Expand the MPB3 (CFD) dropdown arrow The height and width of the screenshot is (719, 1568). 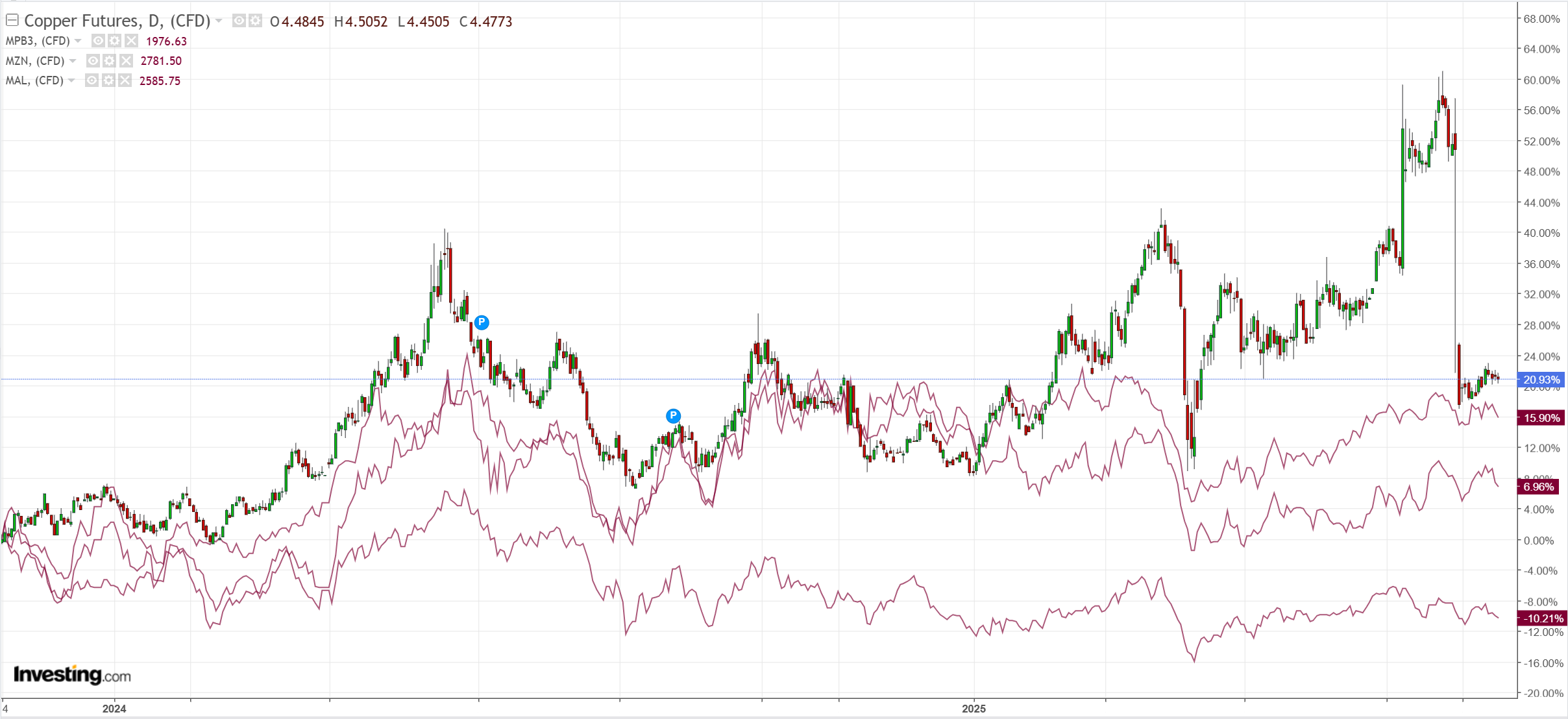(x=78, y=41)
